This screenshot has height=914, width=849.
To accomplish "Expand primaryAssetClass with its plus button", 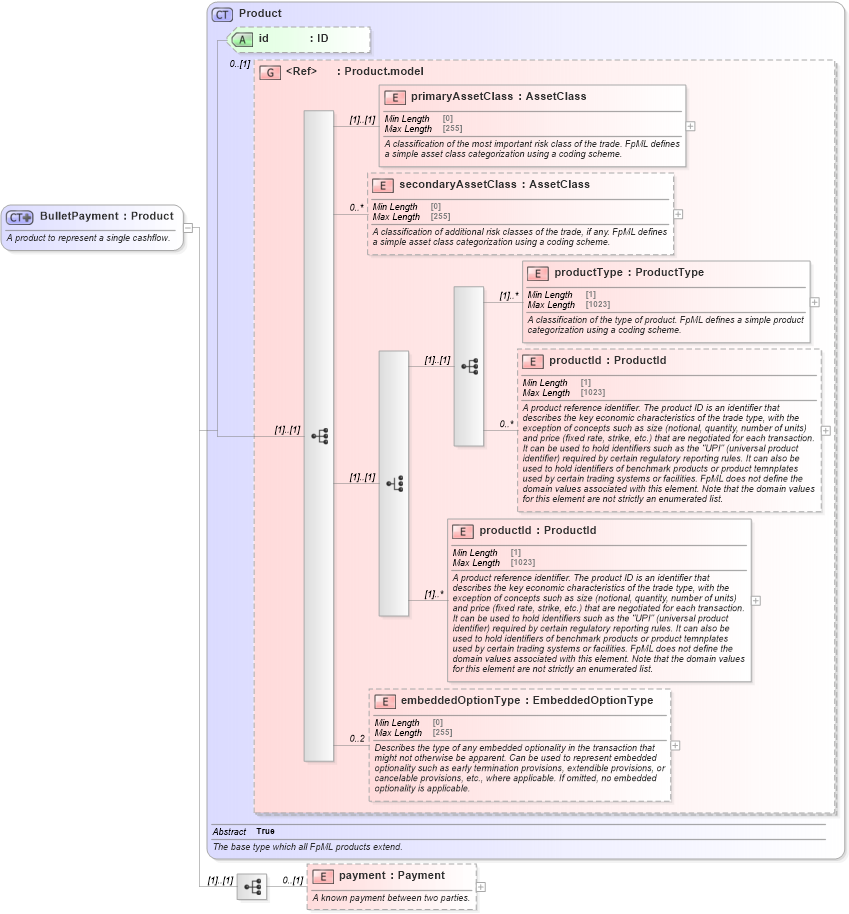I will tap(690, 127).
